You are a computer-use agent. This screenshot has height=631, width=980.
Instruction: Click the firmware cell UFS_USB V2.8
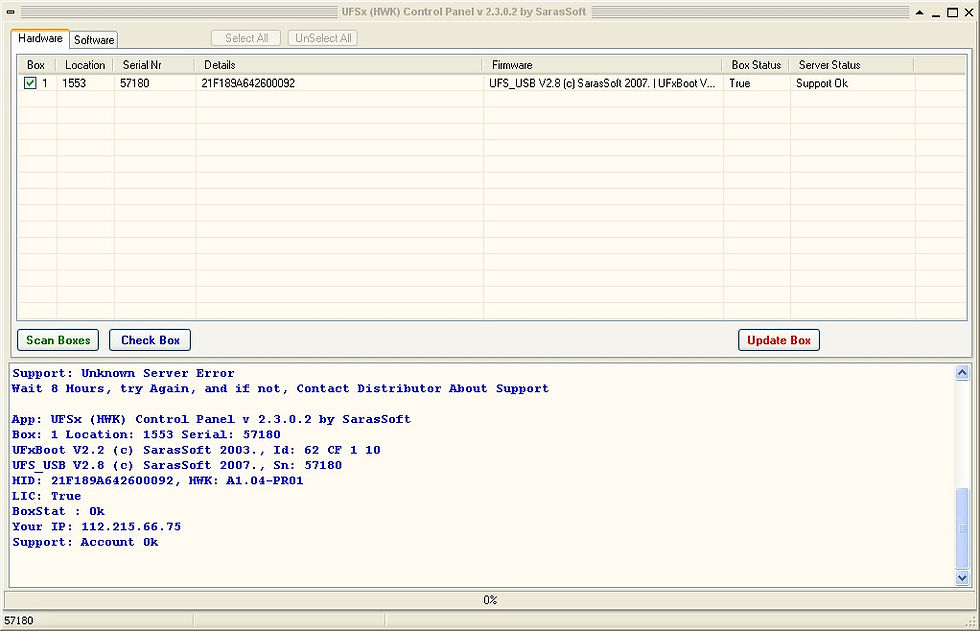point(602,83)
